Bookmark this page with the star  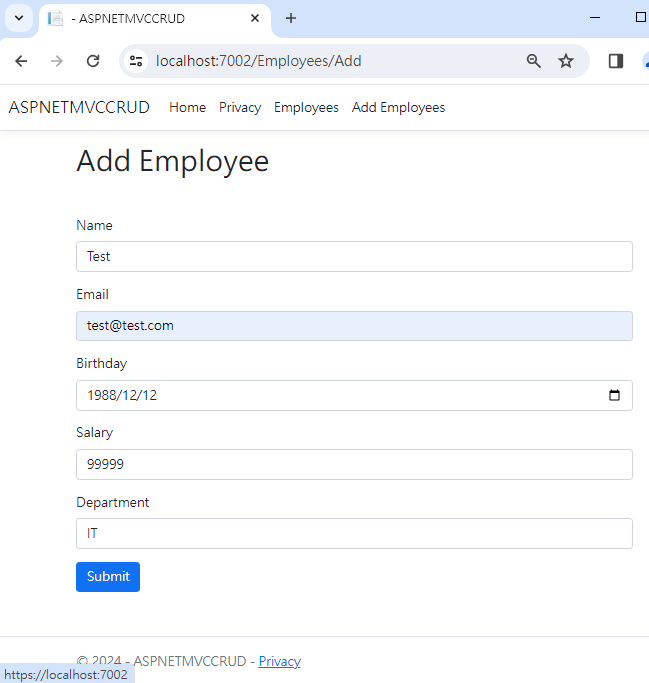(566, 61)
